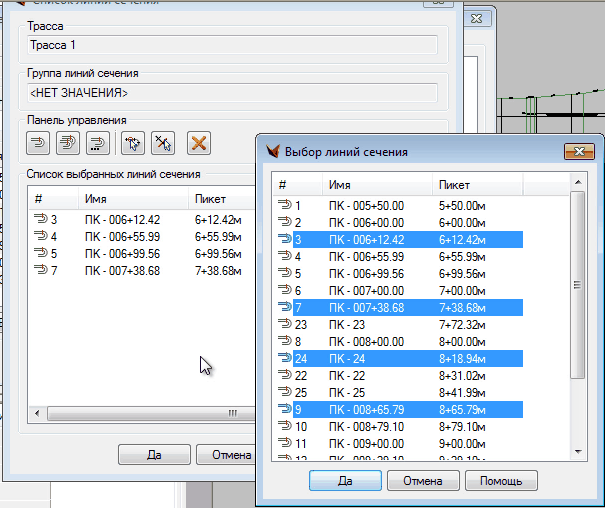The width and height of the screenshot is (605, 508).
Task: Confirm with Да in Выбор линий сечения dialog
Action: (345, 481)
